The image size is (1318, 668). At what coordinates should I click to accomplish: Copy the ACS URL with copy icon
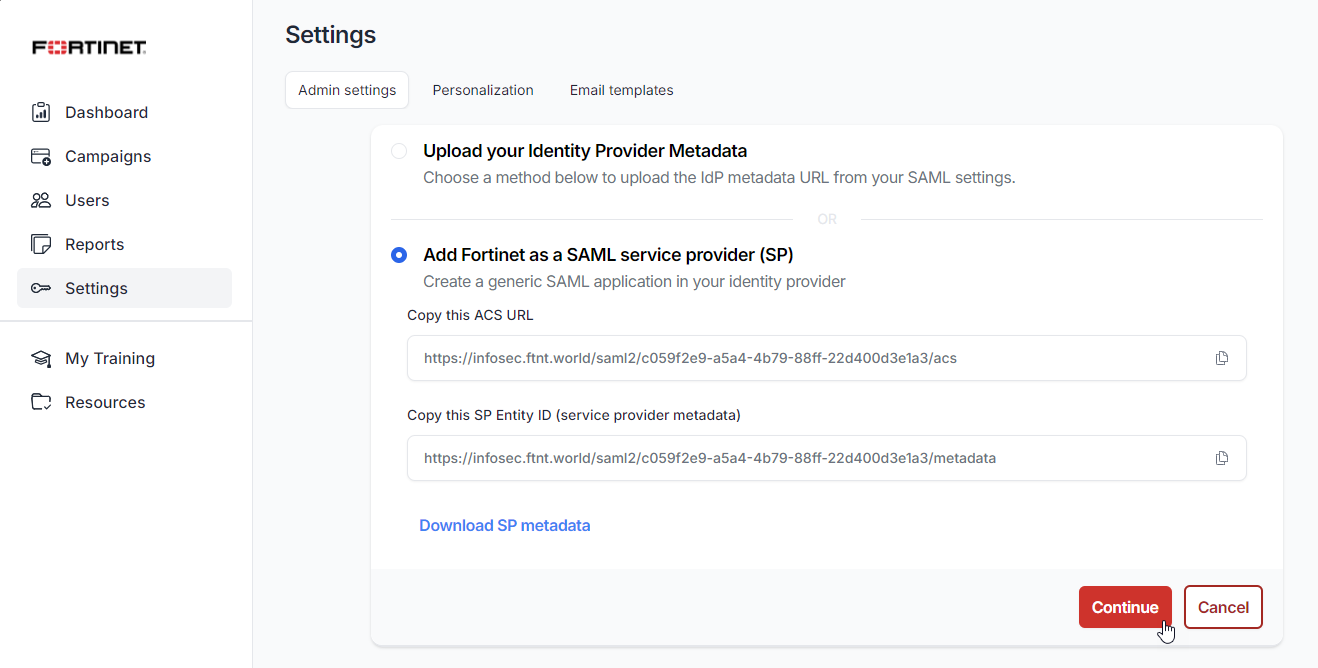coord(1221,358)
